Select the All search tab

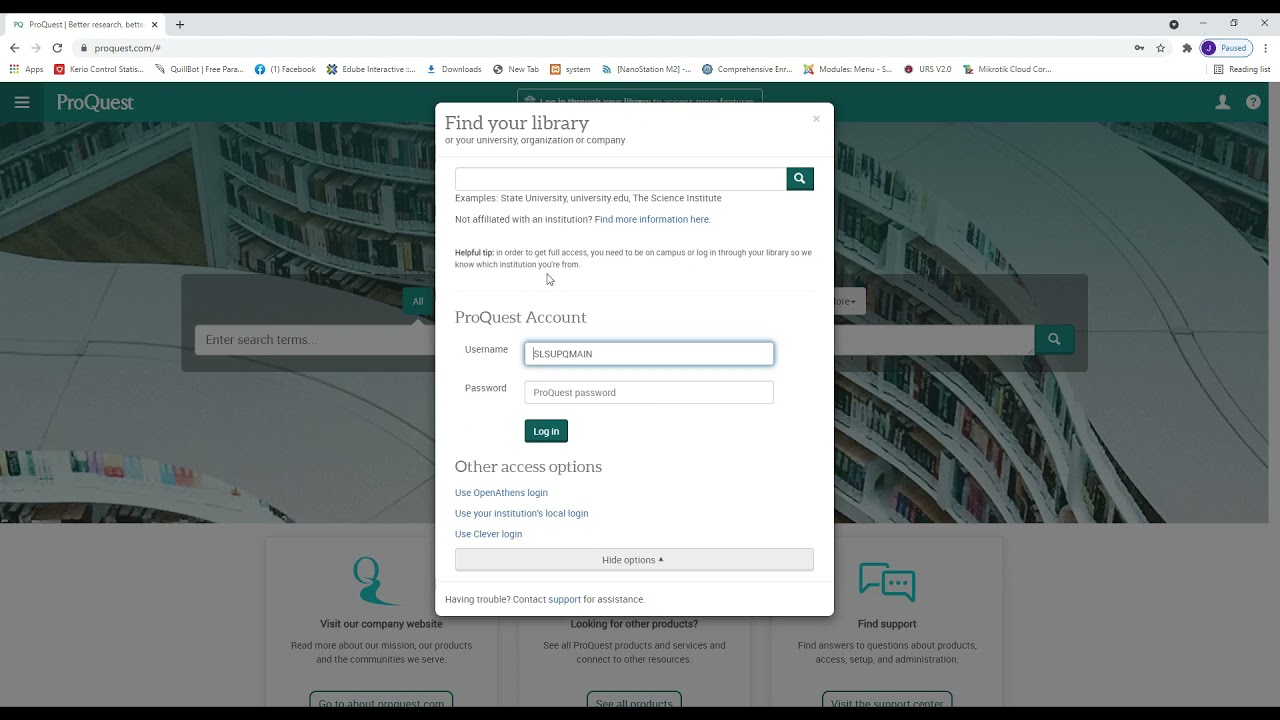point(418,301)
